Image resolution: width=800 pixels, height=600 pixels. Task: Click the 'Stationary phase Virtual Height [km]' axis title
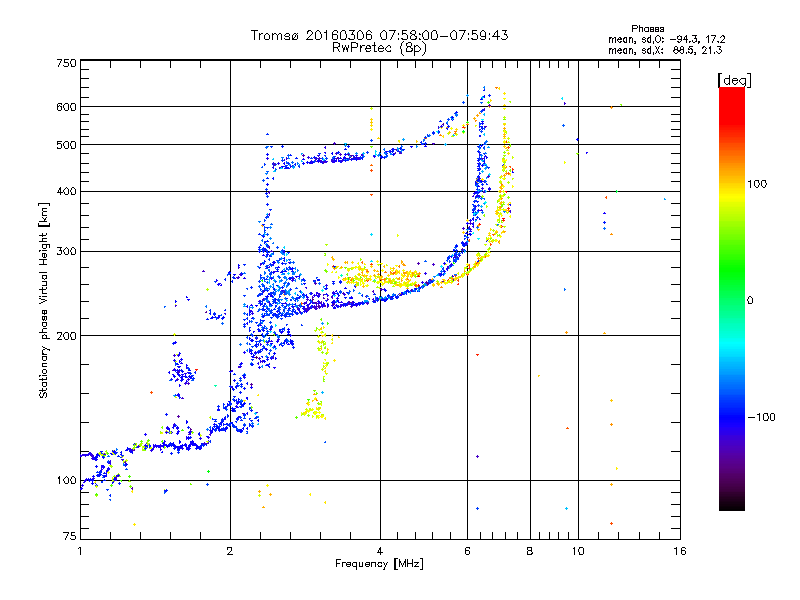coord(44,300)
